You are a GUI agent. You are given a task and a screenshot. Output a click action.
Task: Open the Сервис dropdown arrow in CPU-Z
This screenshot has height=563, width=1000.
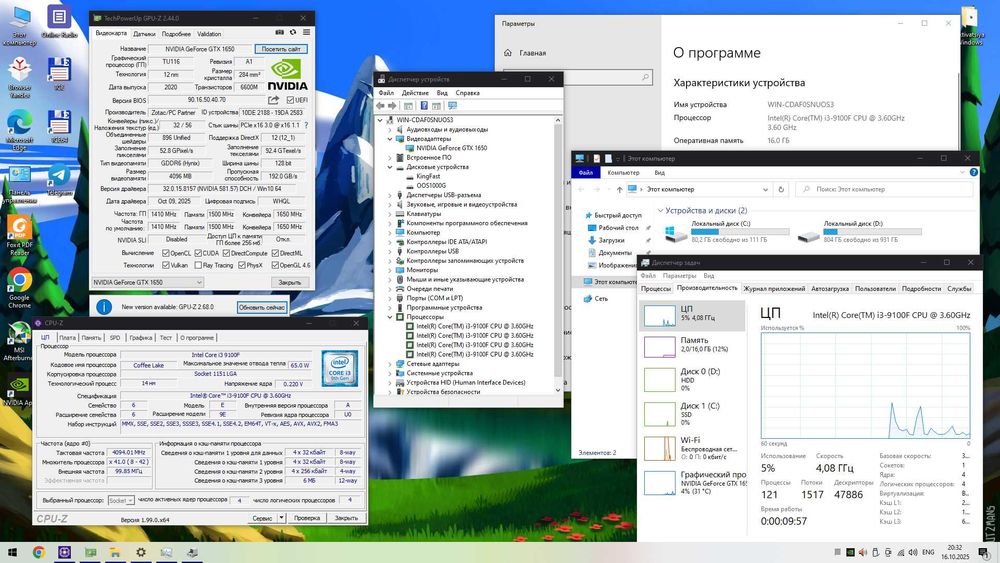pyautogui.click(x=281, y=518)
